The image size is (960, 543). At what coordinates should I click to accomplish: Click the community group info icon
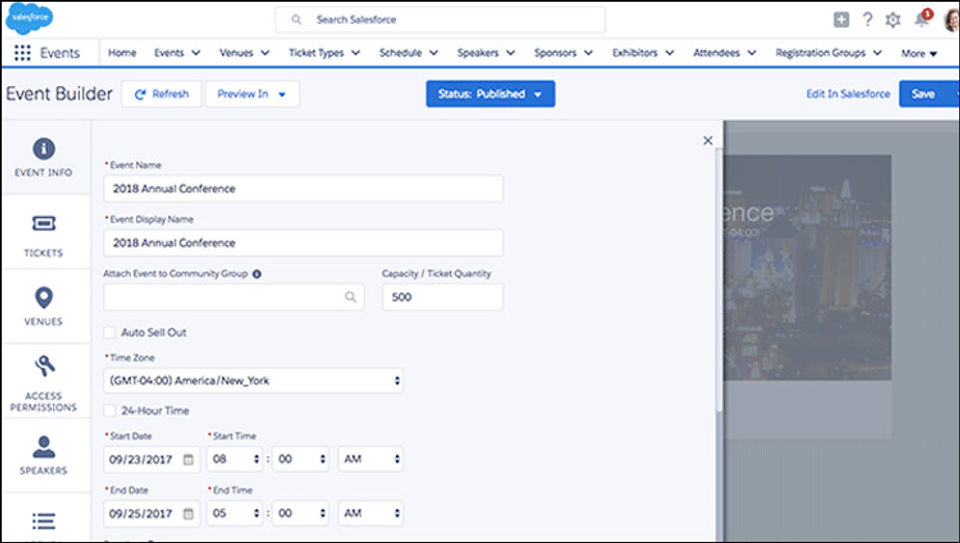tap(257, 274)
